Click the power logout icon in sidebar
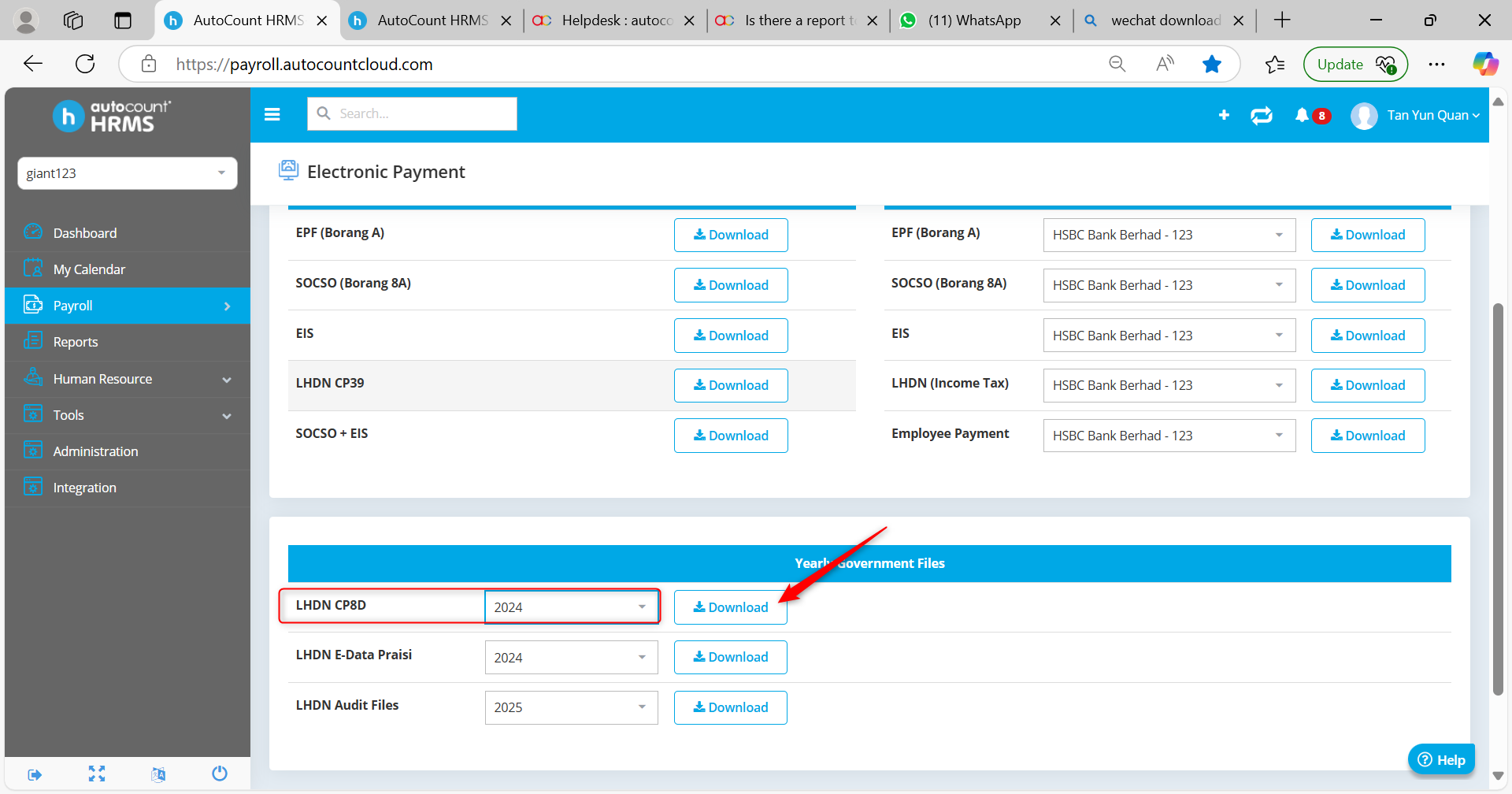 click(220, 774)
